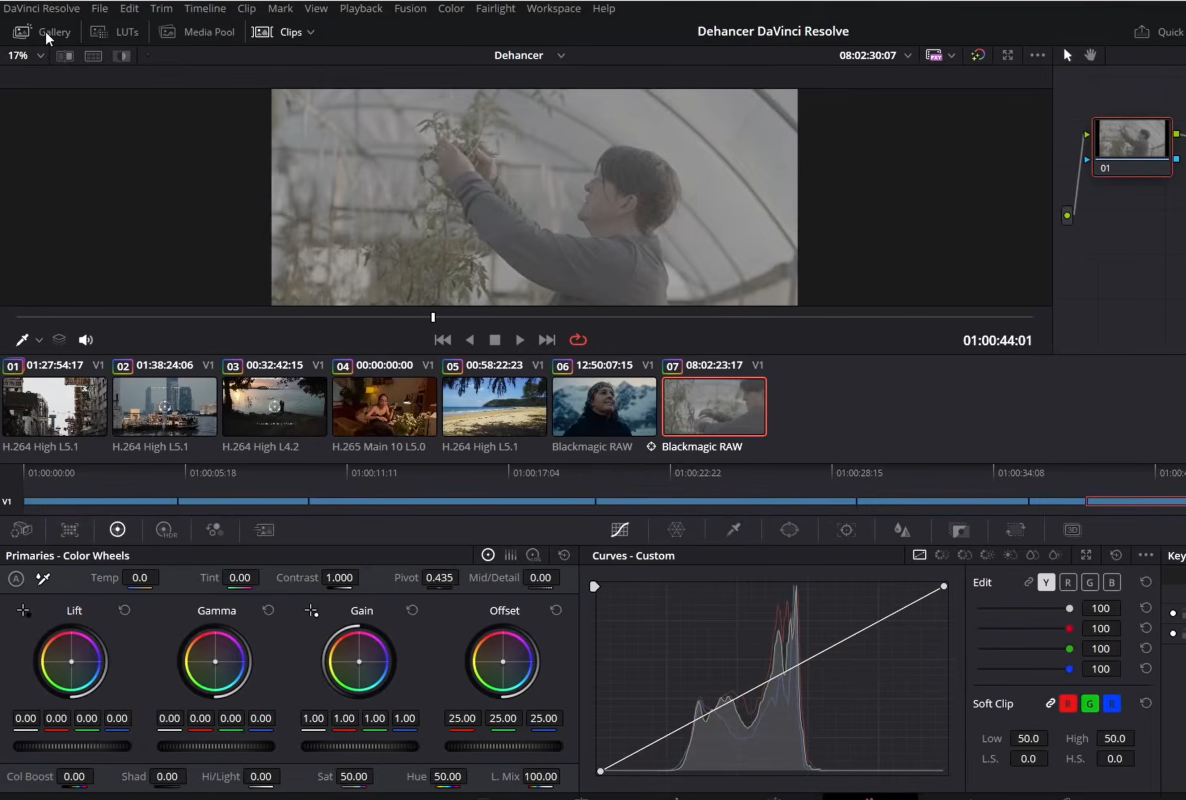Image resolution: width=1186 pixels, height=800 pixels.
Task: Open the Key palette icon
Action: [x=959, y=530]
